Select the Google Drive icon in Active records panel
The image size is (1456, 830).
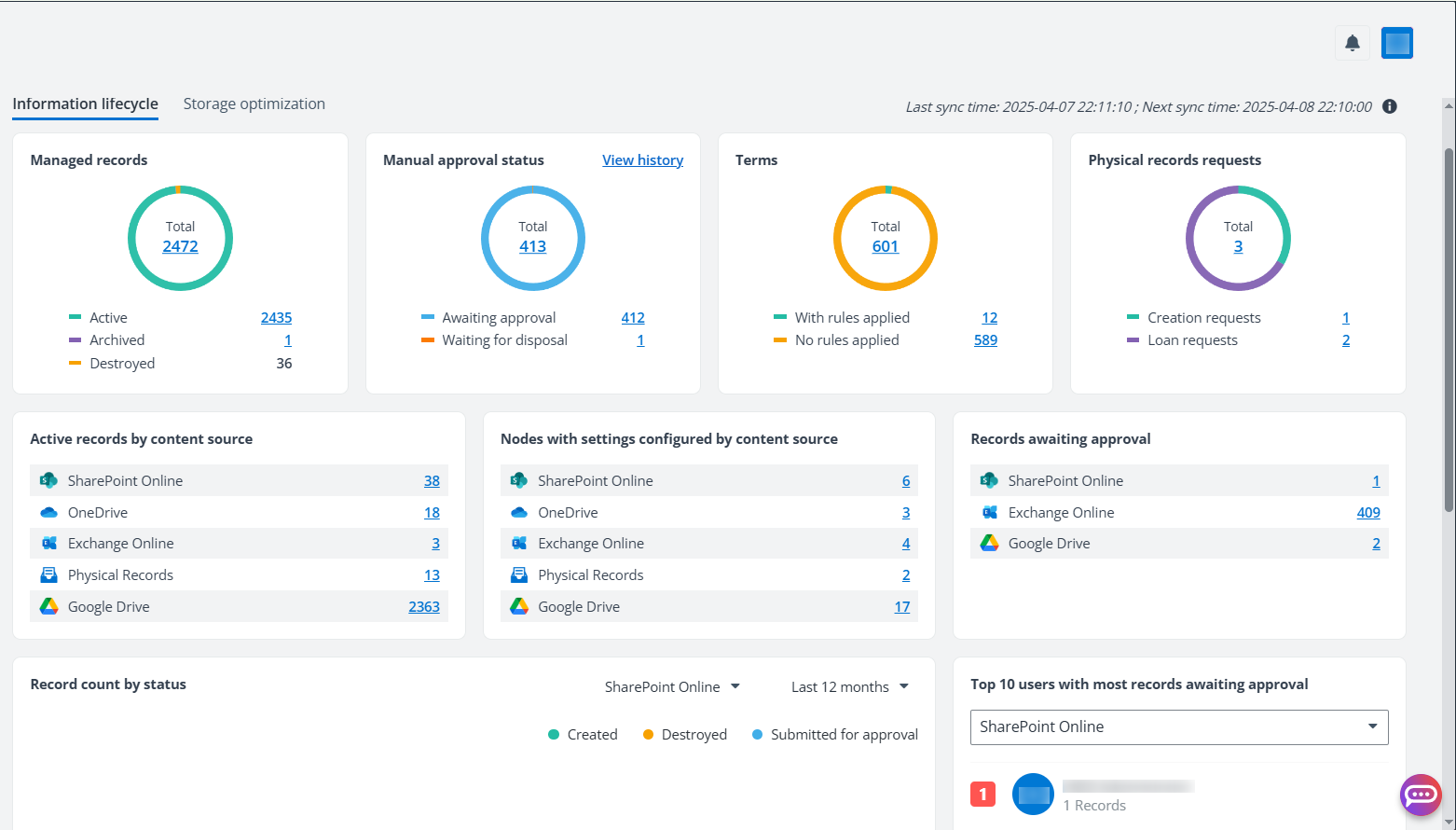[x=48, y=606]
